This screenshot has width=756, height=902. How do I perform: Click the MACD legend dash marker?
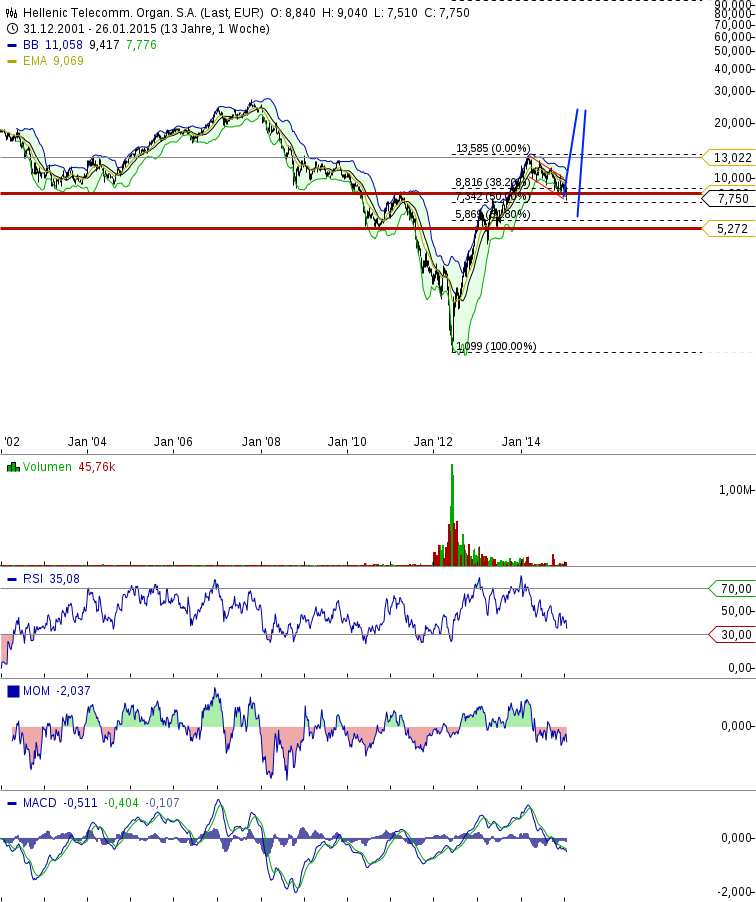(x=12, y=803)
